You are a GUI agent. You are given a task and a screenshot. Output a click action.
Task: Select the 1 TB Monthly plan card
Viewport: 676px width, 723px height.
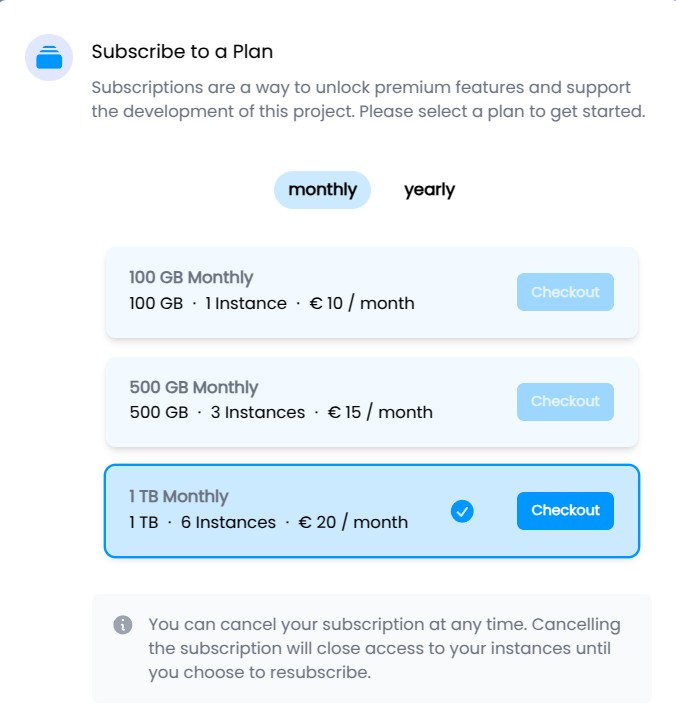point(300,510)
